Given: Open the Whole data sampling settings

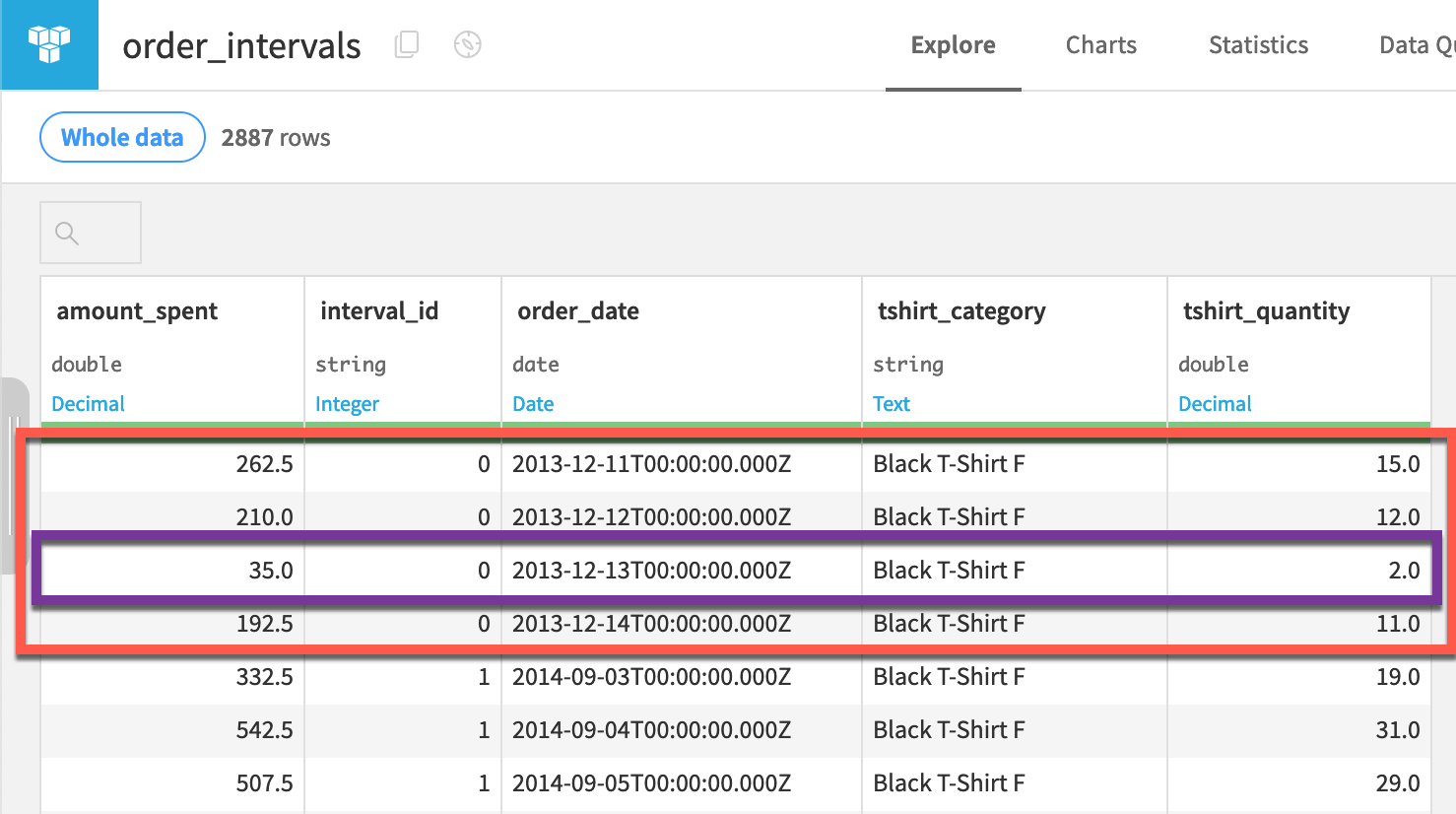Looking at the screenshot, I should [x=121, y=137].
